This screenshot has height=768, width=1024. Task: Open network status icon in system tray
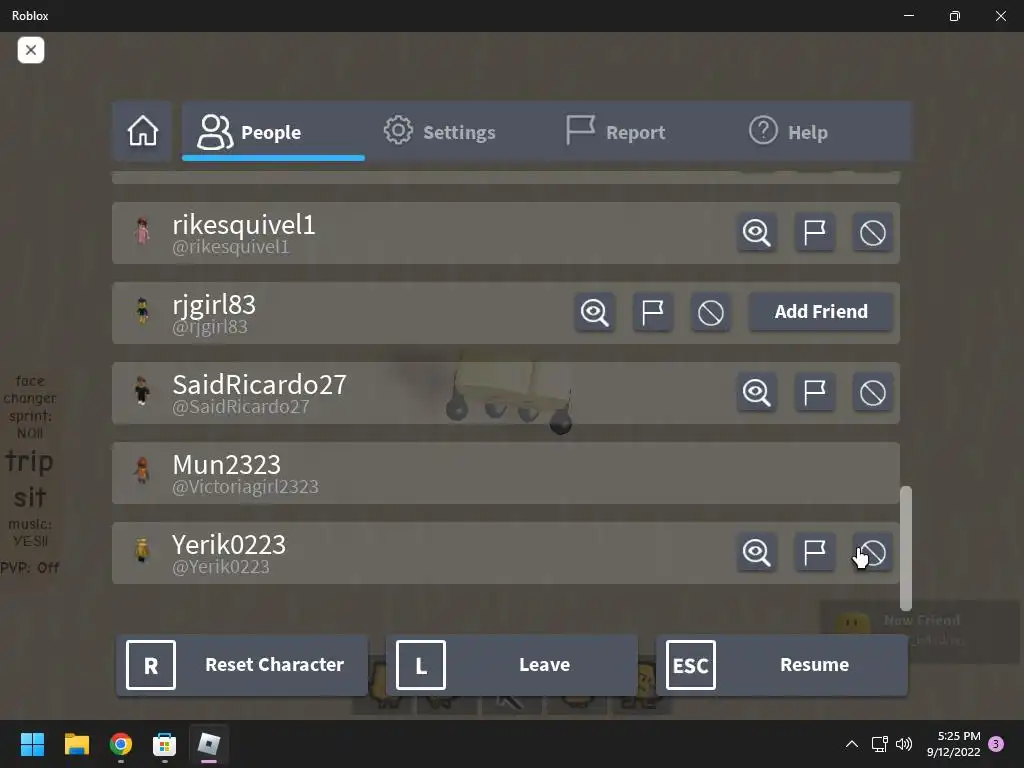[x=879, y=744]
